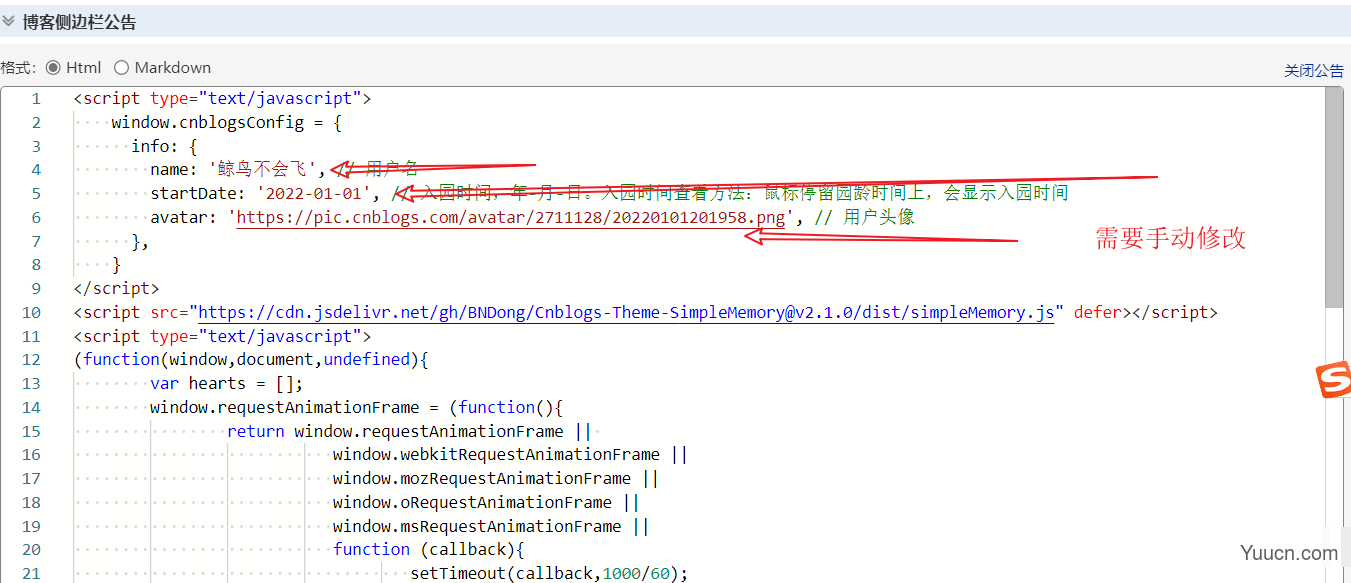
Task: Select the Html format radio button
Action: click(53, 68)
